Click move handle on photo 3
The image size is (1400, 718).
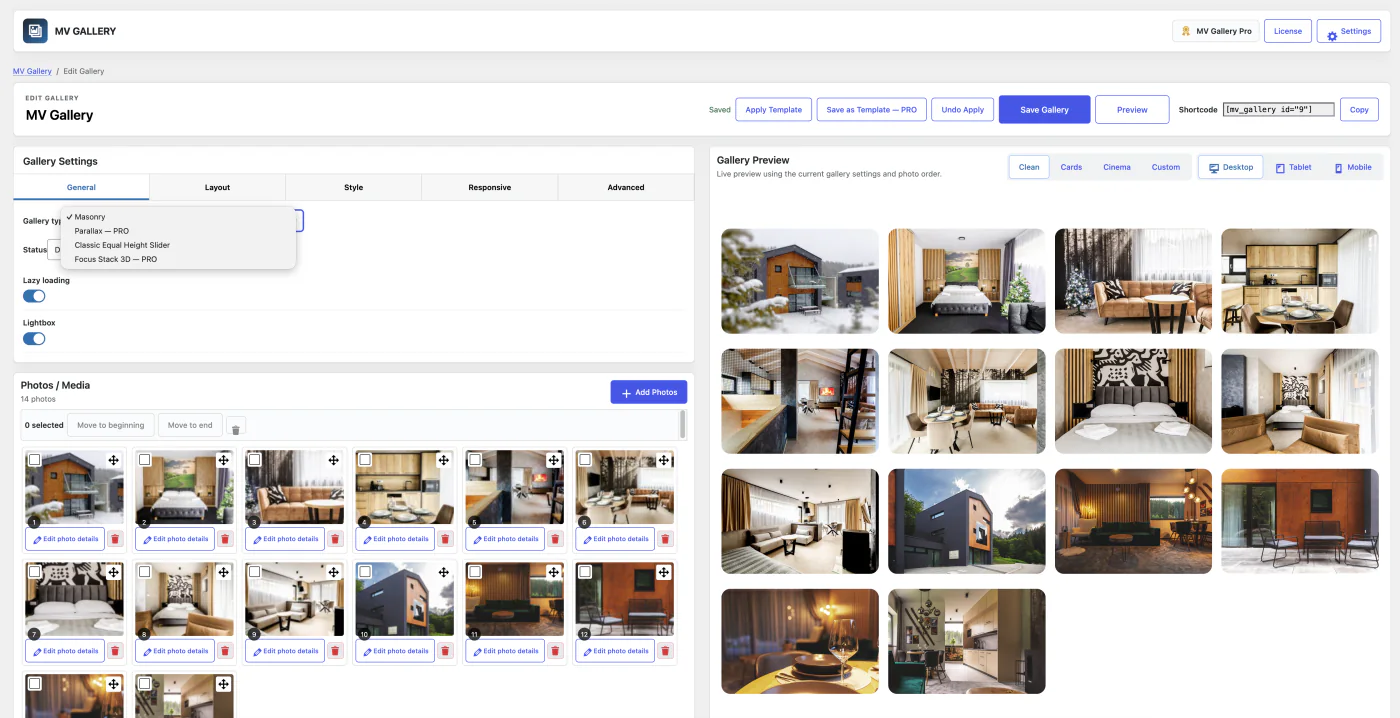click(x=334, y=460)
